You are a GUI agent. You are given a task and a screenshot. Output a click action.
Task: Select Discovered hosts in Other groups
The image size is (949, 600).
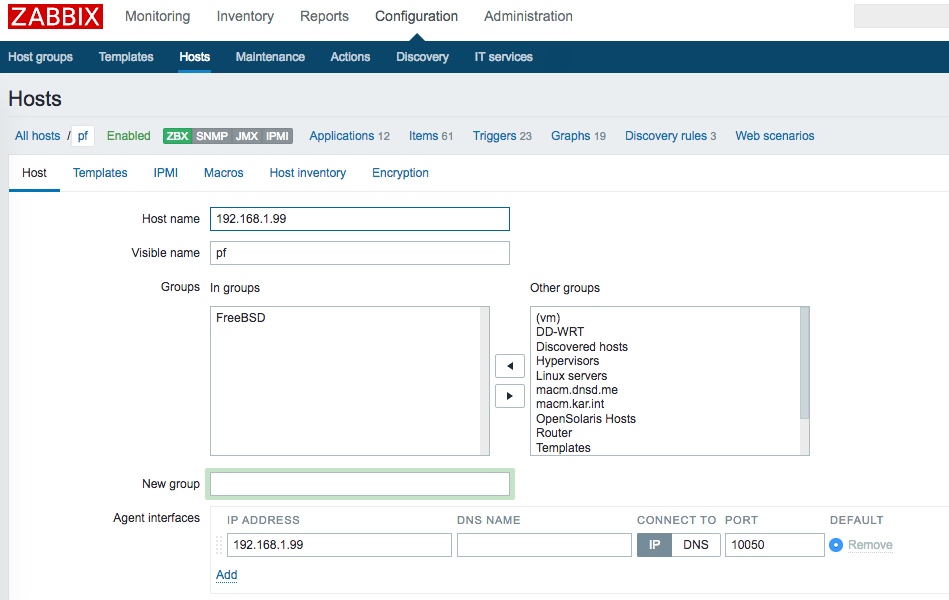pos(582,347)
